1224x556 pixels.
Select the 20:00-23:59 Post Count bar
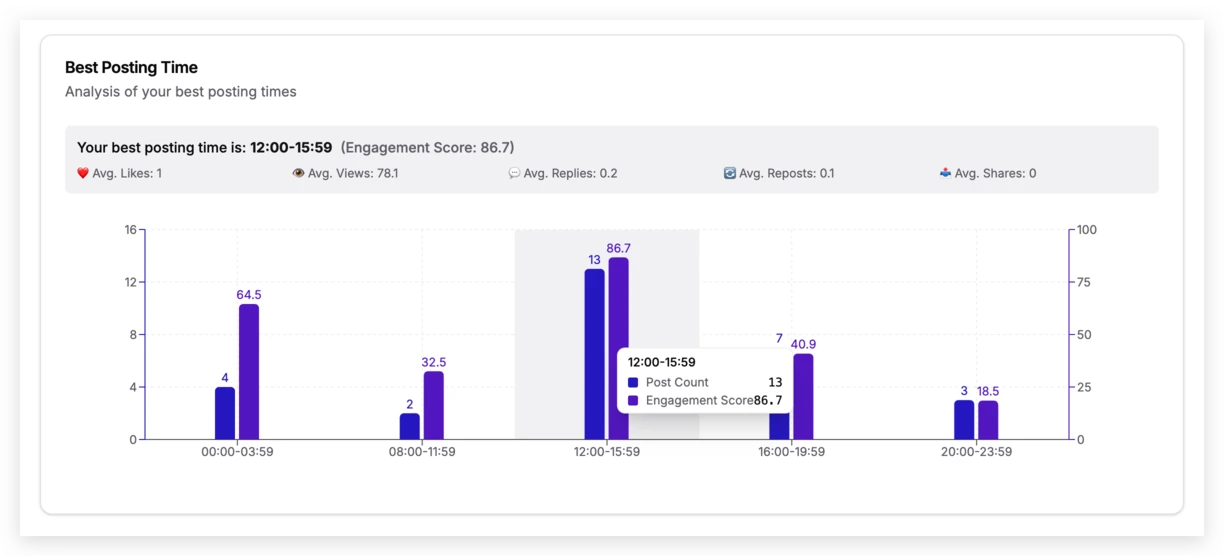(964, 420)
